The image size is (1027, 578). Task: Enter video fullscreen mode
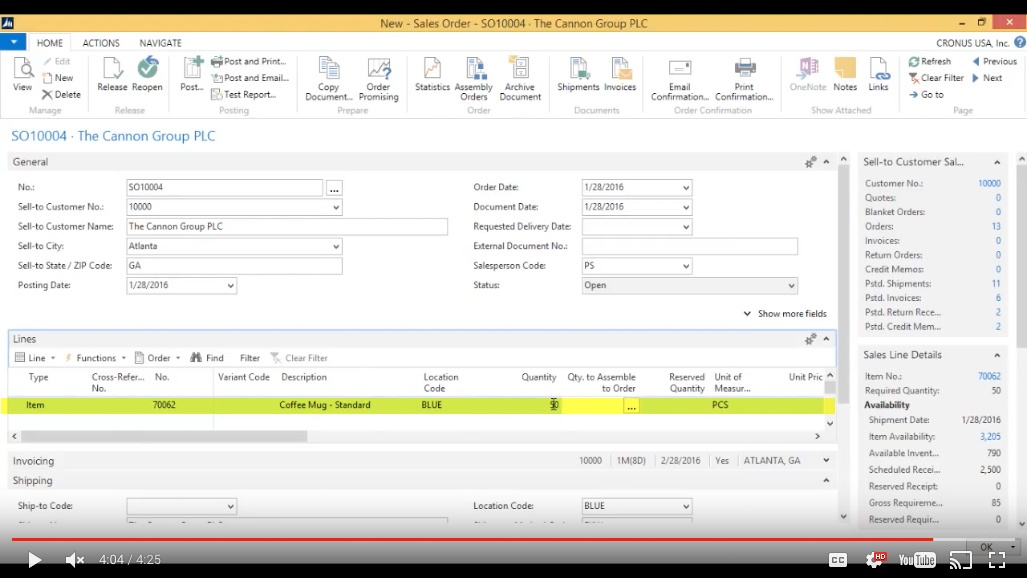tap(997, 560)
